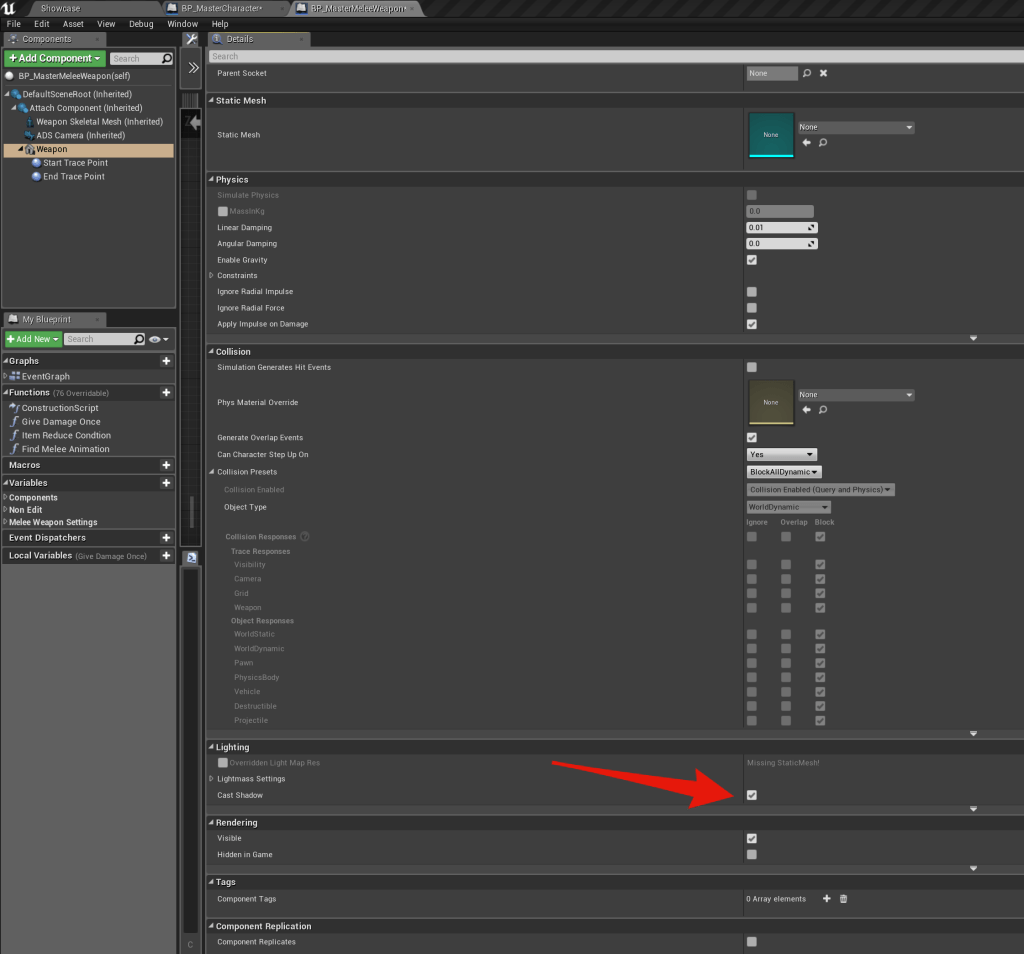Click the green Add Component button
The width and height of the screenshot is (1024, 954).
[x=55, y=58]
